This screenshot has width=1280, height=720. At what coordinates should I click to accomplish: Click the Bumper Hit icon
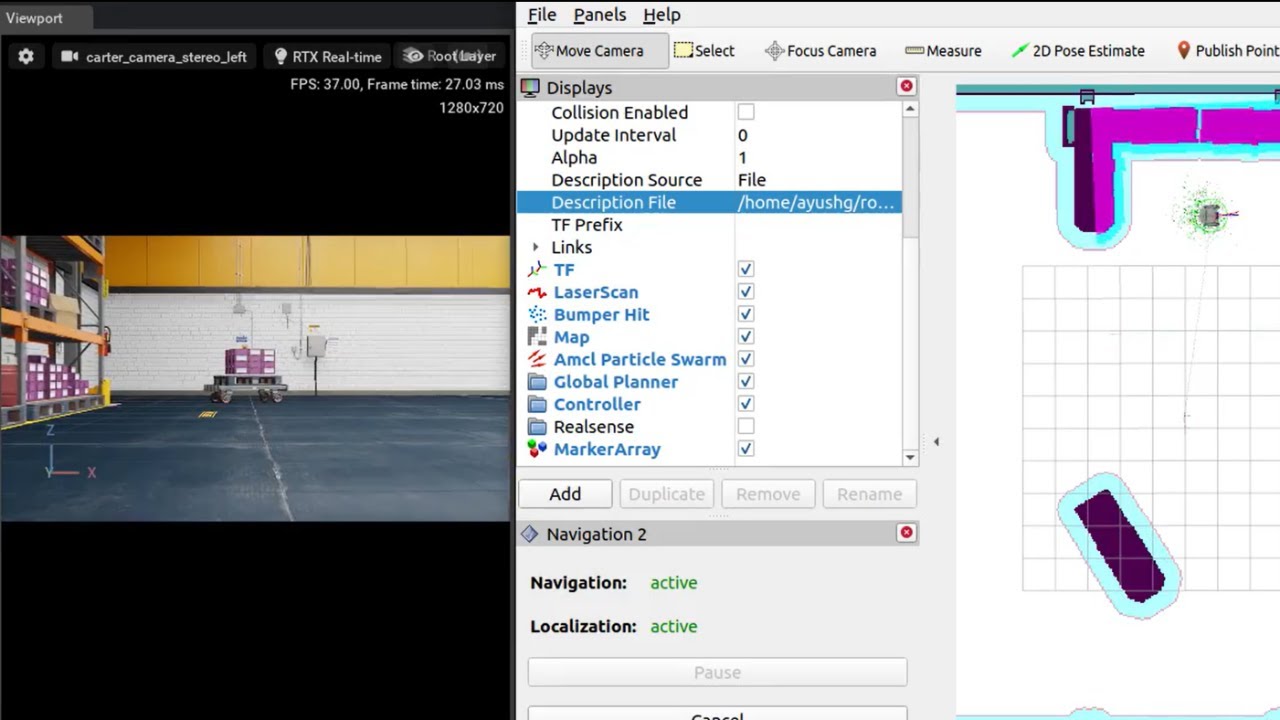tap(537, 314)
